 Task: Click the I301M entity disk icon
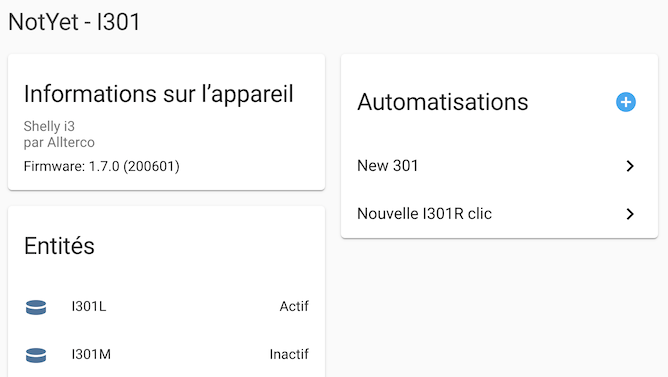pos(36,355)
